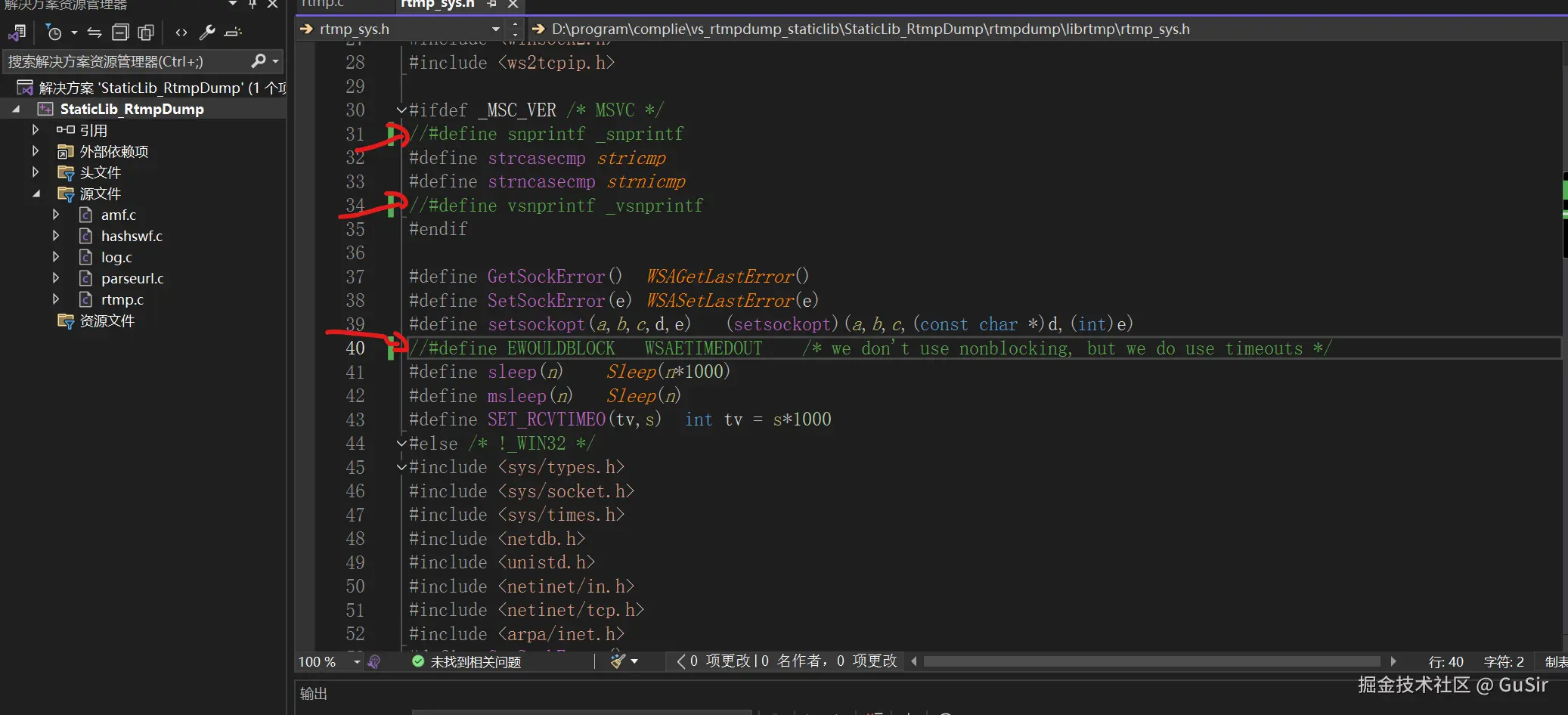Toggle auto-hide pin of Solution Explorer
1568x715 pixels.
coord(253,5)
